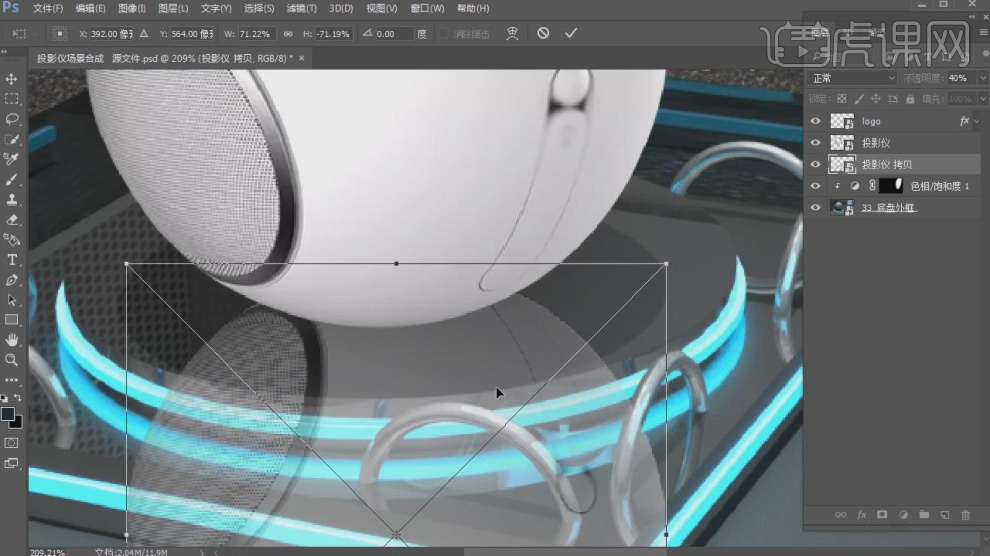Select the Hand tool
This screenshot has height=556, width=990.
(12, 340)
